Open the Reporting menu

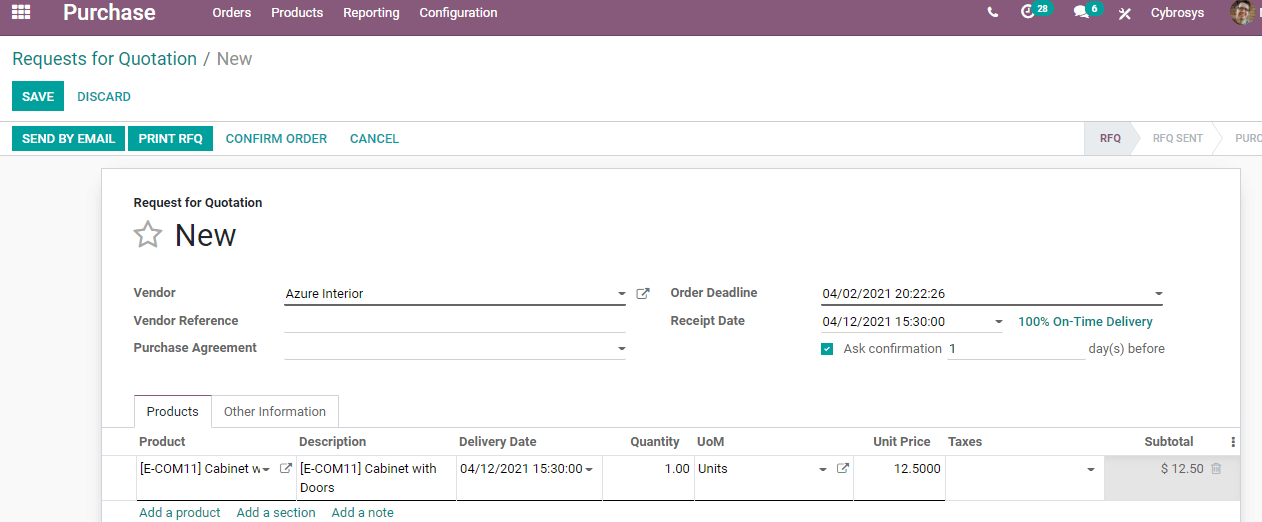point(371,13)
